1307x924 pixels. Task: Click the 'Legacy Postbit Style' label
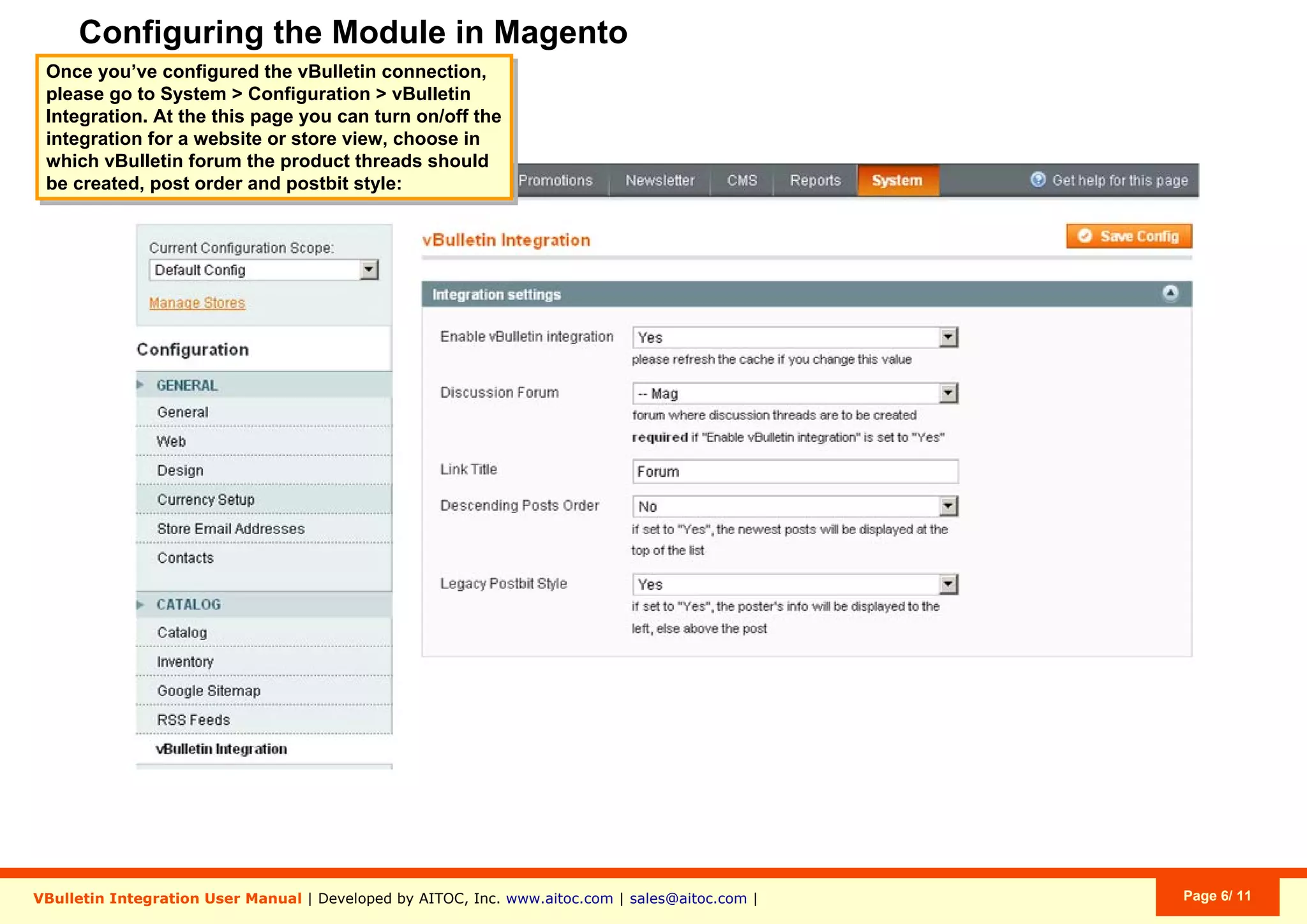(x=504, y=583)
